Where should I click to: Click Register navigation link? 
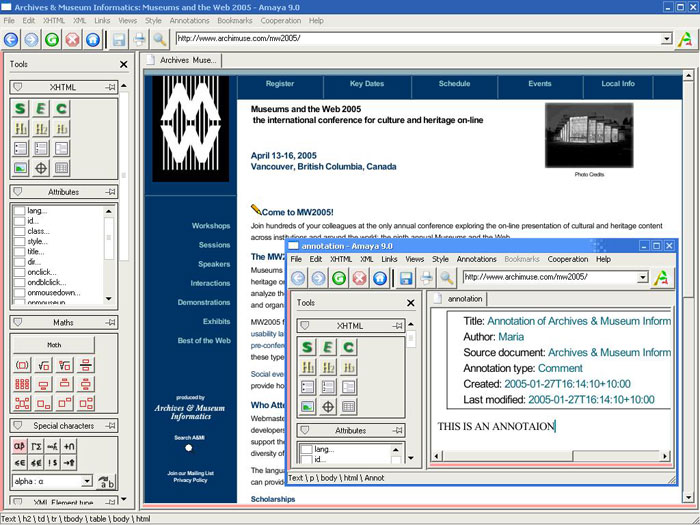[x=280, y=84]
